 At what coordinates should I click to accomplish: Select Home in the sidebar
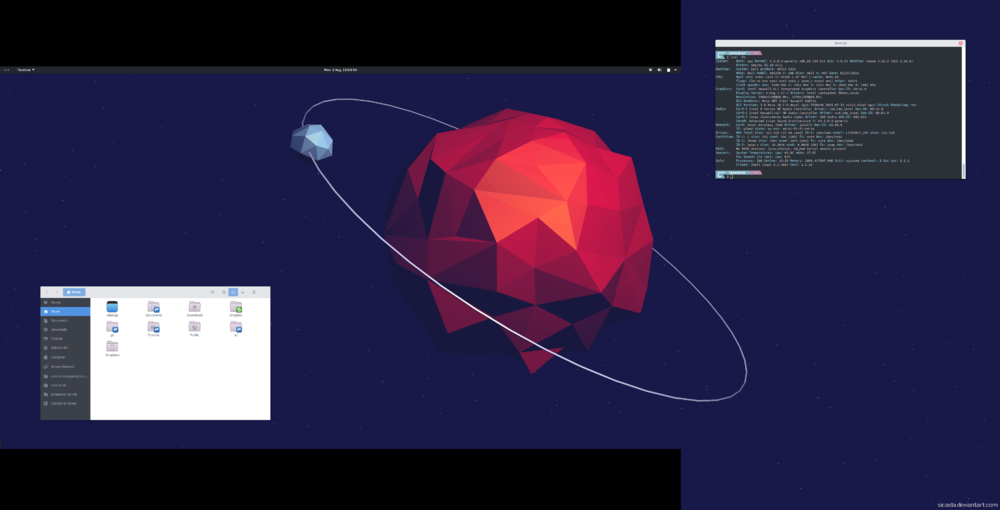tap(65, 311)
